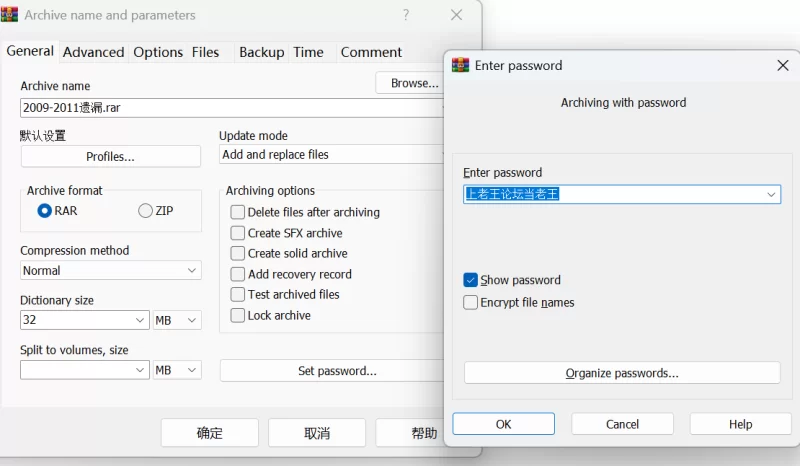Choose the RAR archive format

pos(45,211)
